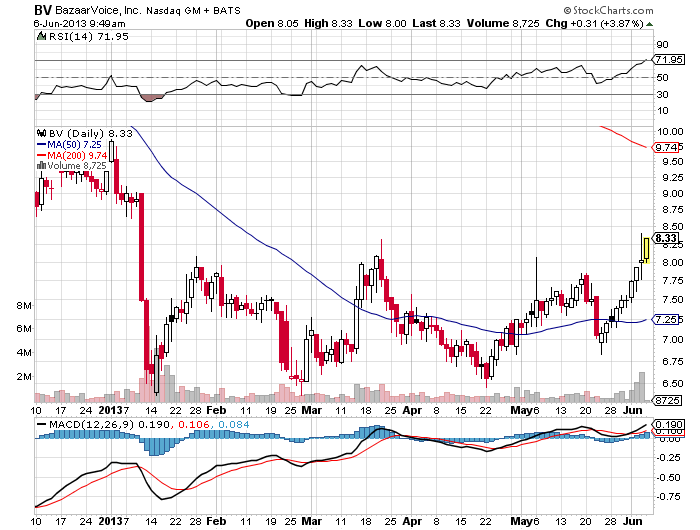Click the MACD(12,26,9) legend label

tap(91, 424)
